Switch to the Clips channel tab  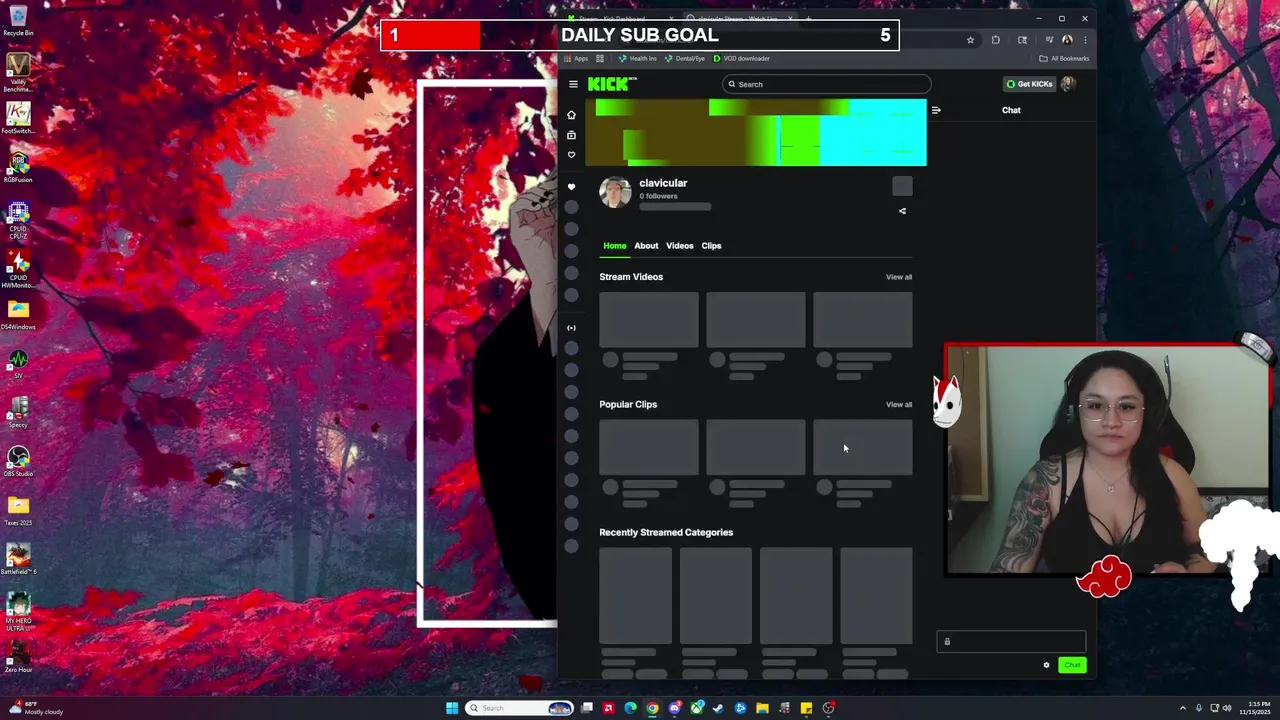click(711, 246)
